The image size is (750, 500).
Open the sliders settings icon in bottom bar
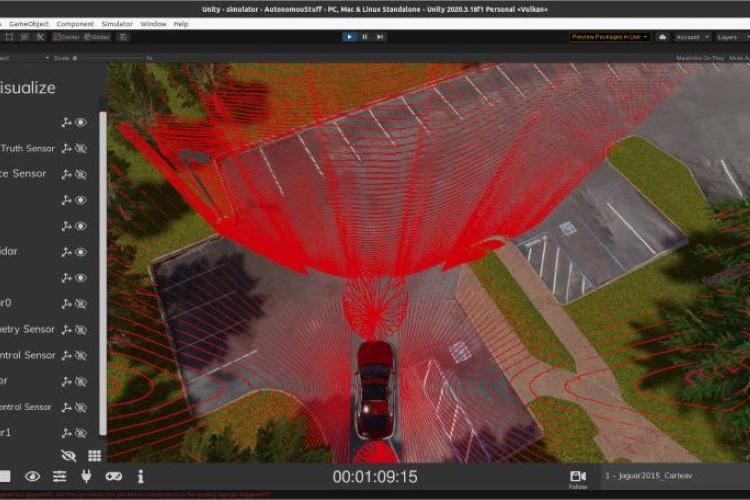59,477
